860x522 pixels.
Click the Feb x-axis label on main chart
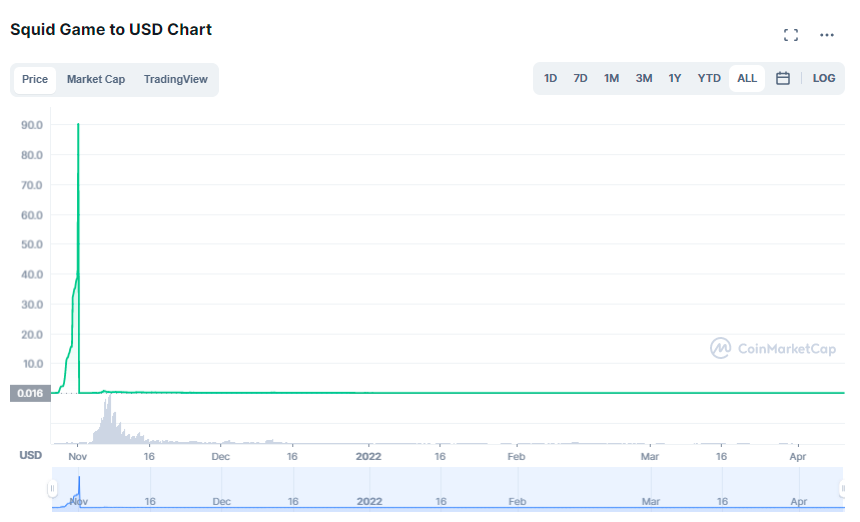coord(516,456)
